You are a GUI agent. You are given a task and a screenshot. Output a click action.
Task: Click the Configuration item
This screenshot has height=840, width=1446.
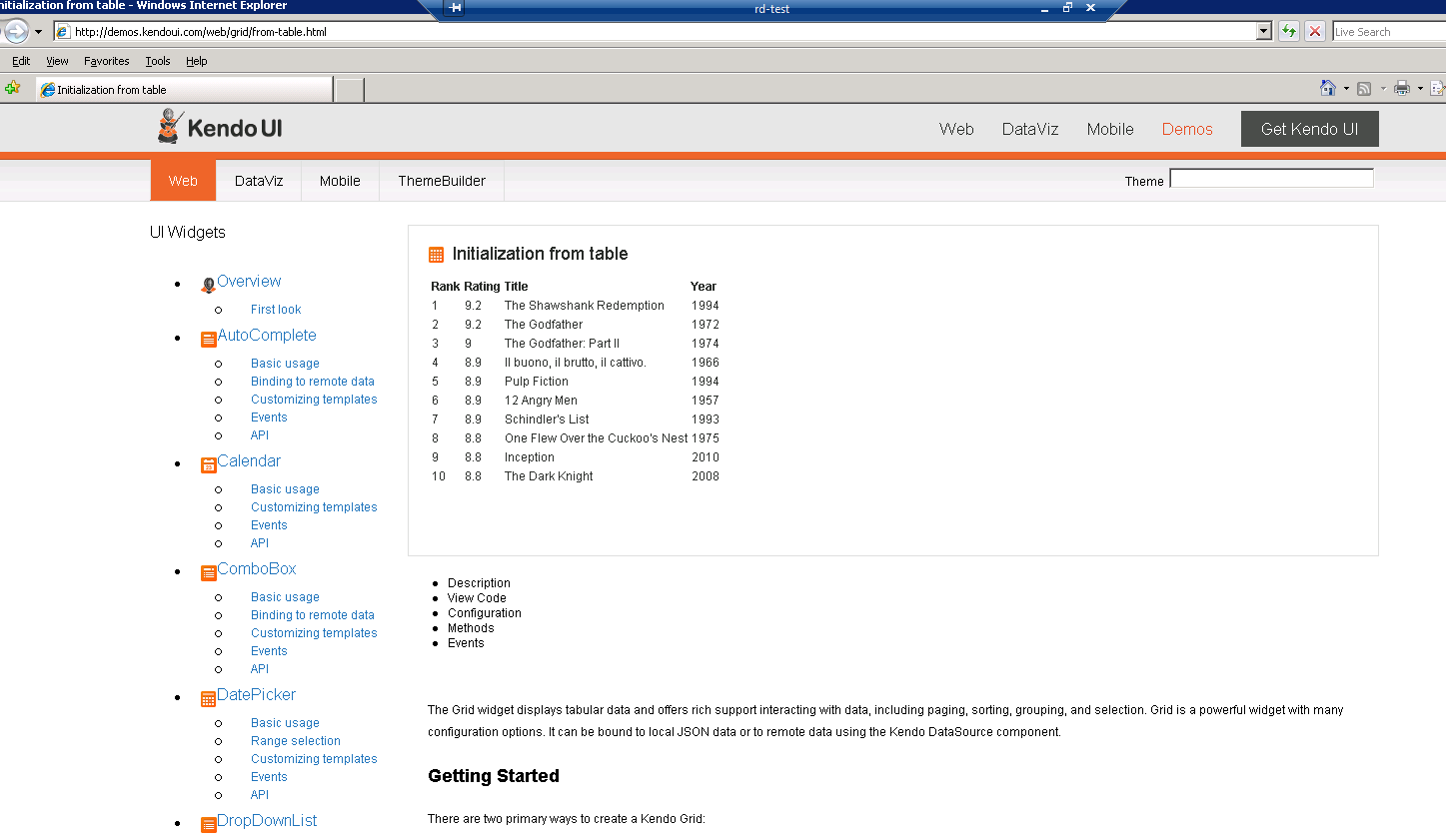click(x=485, y=613)
